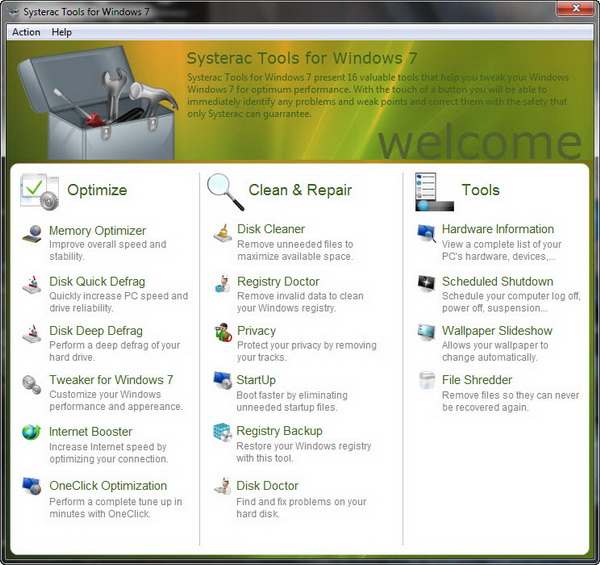
Task: Open the Registry Doctor link
Action: (x=278, y=282)
